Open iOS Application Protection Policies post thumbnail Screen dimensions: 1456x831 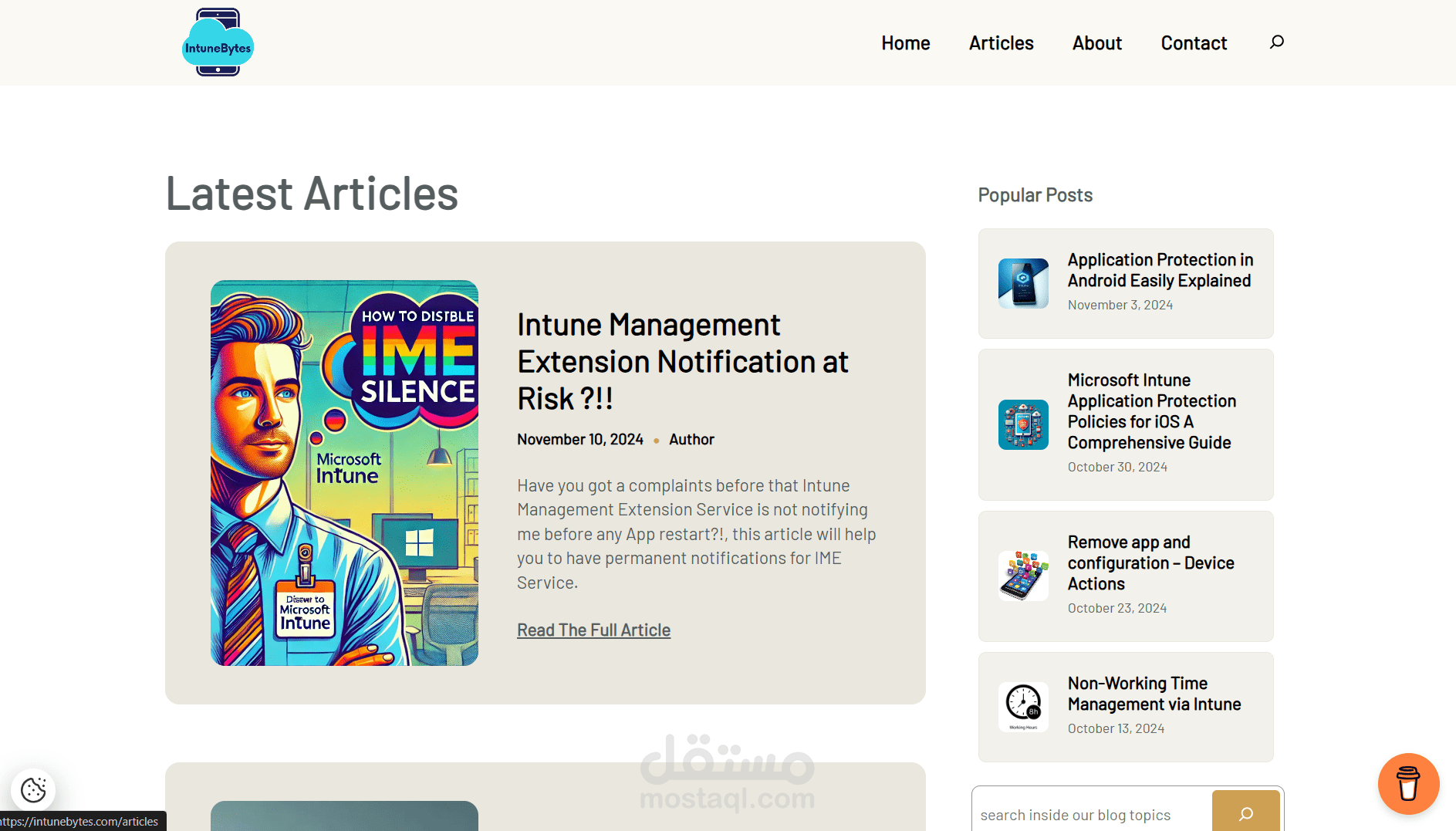coord(1023,424)
